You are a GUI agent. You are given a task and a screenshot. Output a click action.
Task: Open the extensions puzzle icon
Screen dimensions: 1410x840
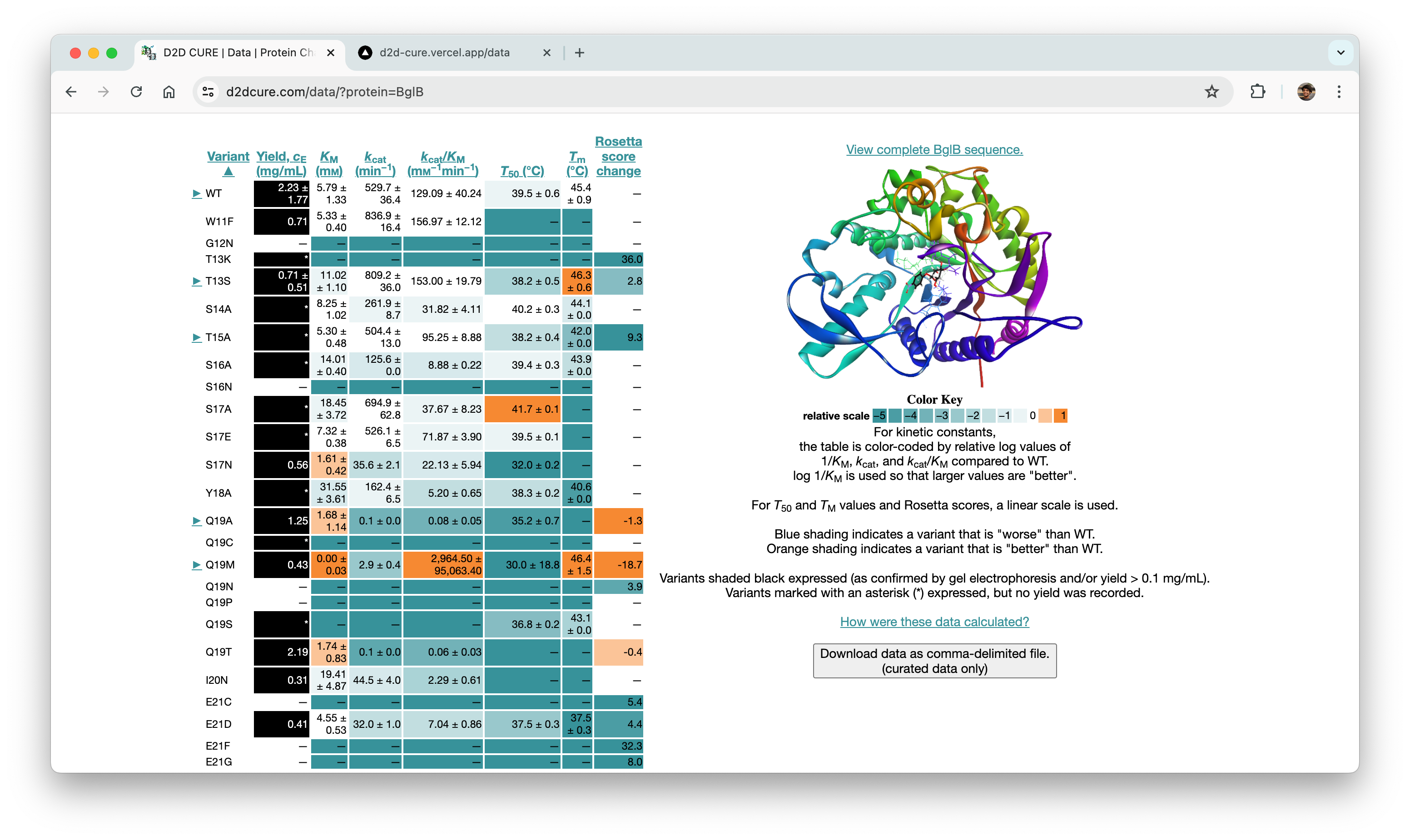coord(1257,92)
